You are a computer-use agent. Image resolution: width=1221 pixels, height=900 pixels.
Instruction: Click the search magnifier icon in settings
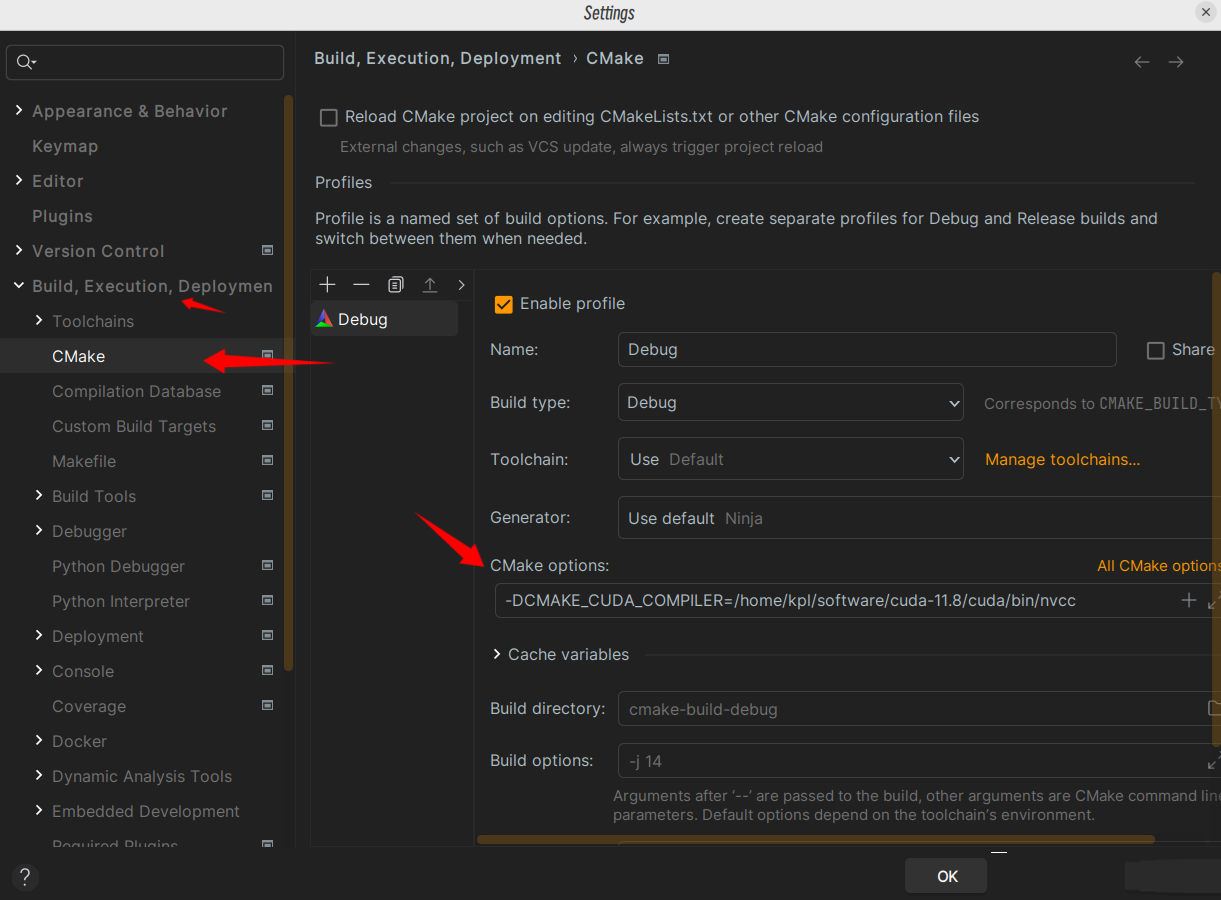coord(26,62)
